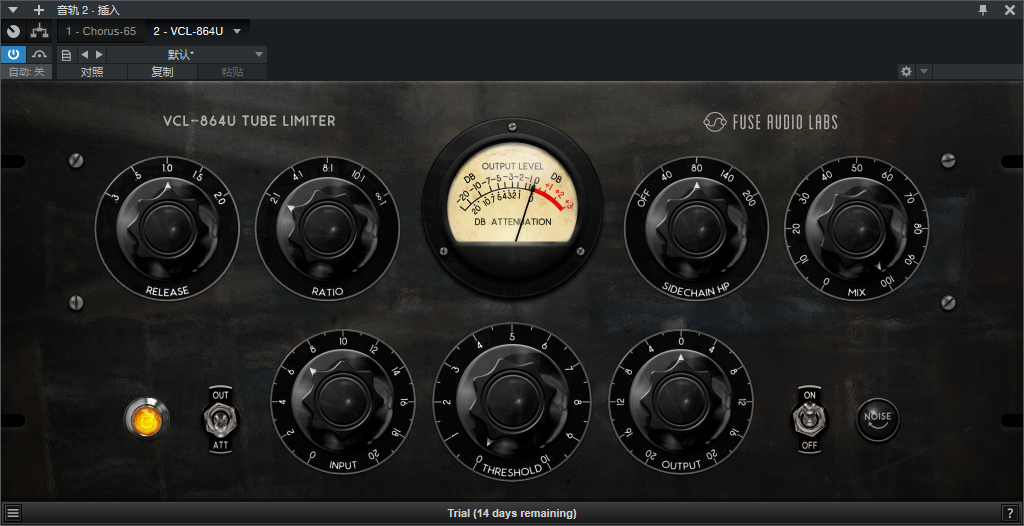Open the hamburger menu at bottom left
This screenshot has width=1024, height=526.
click(x=12, y=513)
